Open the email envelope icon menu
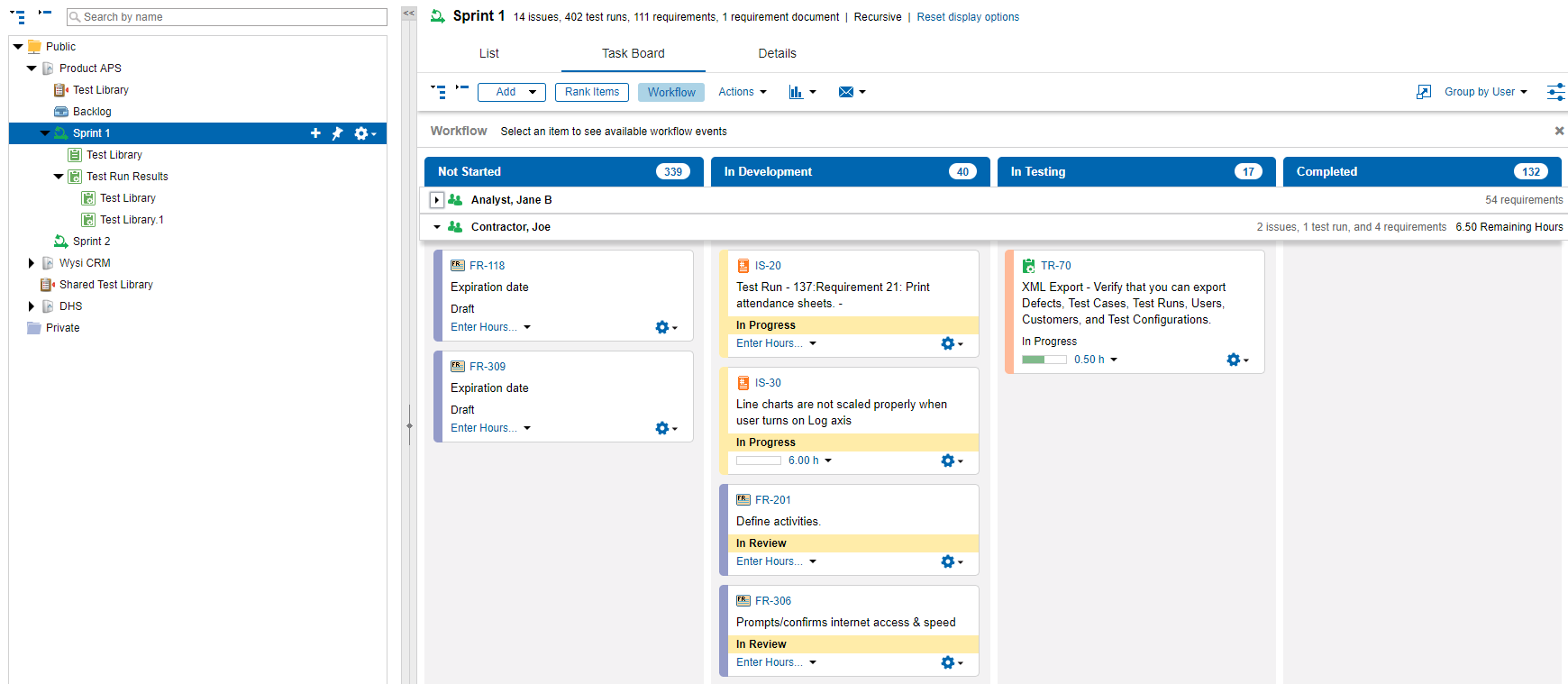The width and height of the screenshot is (1568, 684). pyautogui.click(x=851, y=92)
